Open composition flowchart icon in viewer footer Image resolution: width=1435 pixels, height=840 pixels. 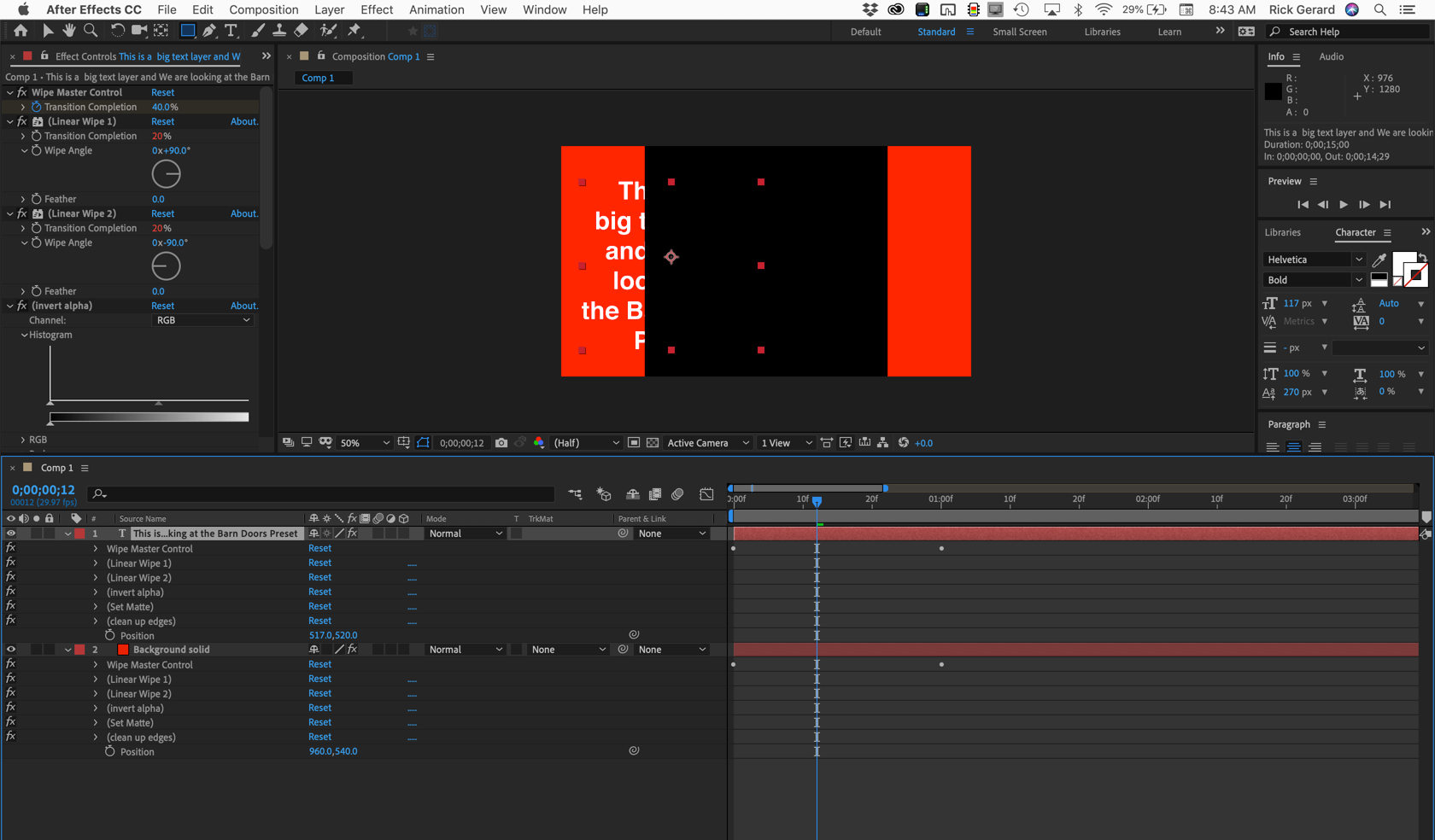tap(883, 443)
